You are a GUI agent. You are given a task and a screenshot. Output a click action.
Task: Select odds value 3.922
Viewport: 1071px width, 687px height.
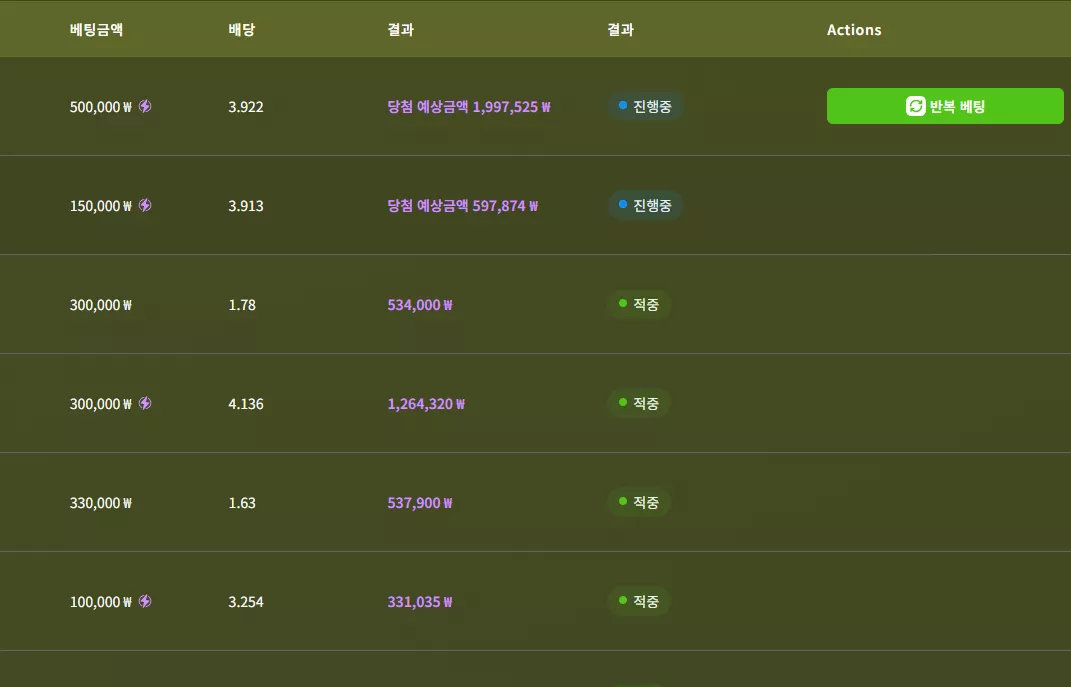(246, 107)
